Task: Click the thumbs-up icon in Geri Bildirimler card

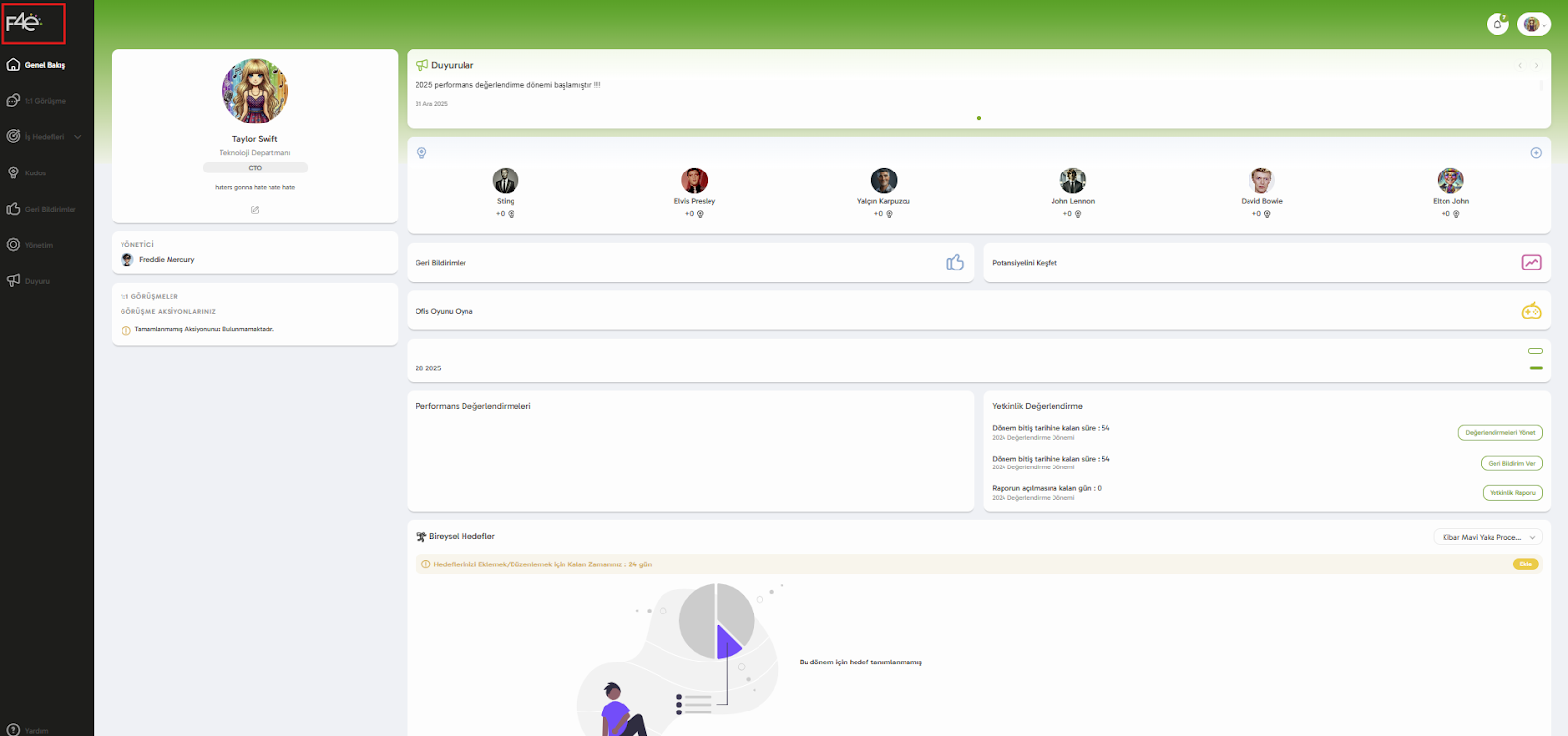Action: [955, 263]
